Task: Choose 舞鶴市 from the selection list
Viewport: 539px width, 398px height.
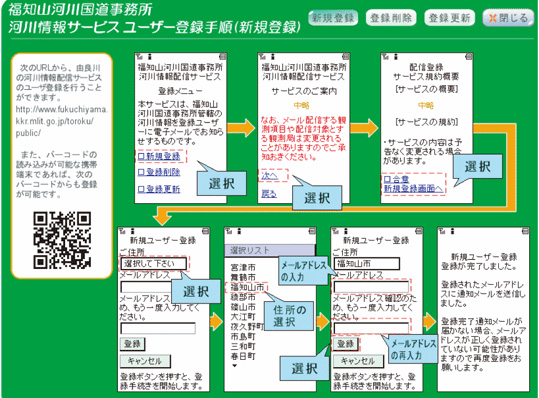Action: pos(243,277)
